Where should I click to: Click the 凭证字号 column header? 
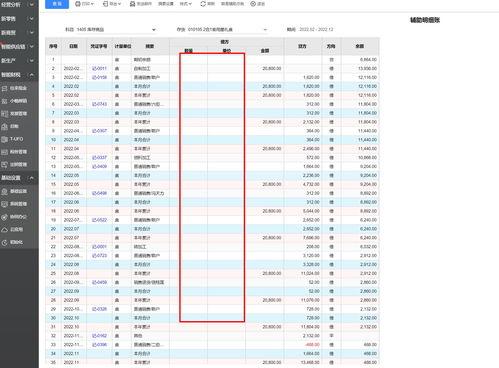pos(99,46)
